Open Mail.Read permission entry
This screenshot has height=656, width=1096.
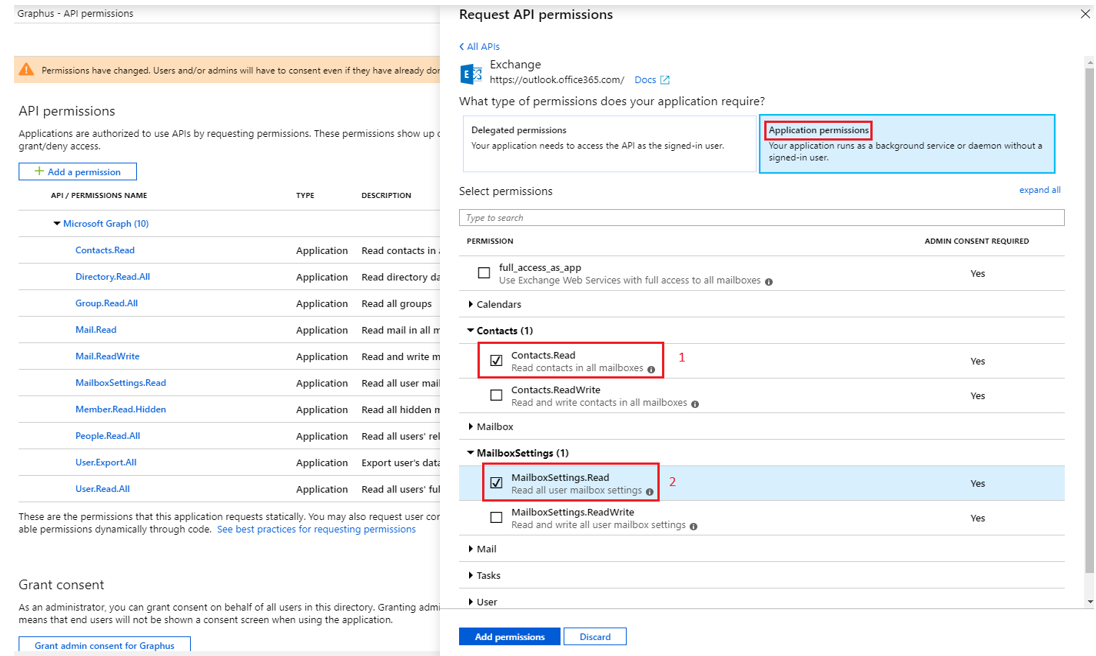96,330
